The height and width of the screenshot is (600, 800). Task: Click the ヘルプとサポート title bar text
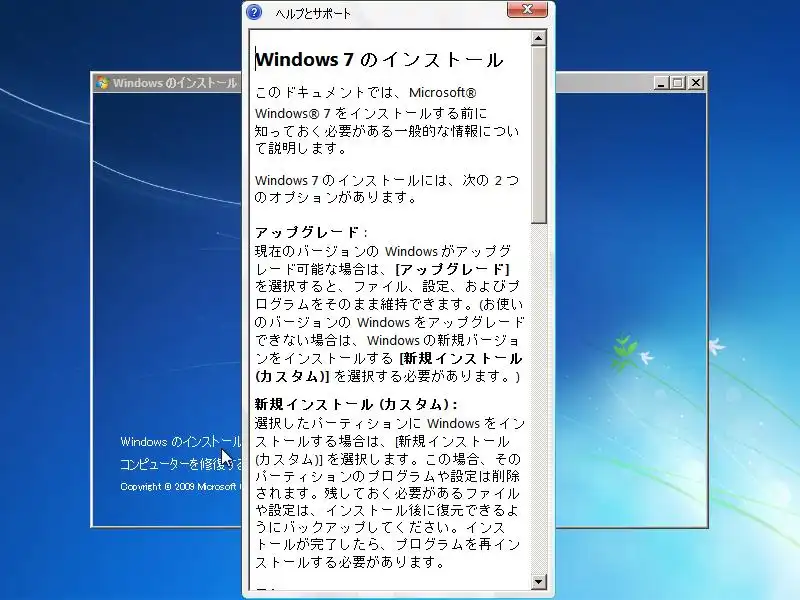tap(313, 14)
